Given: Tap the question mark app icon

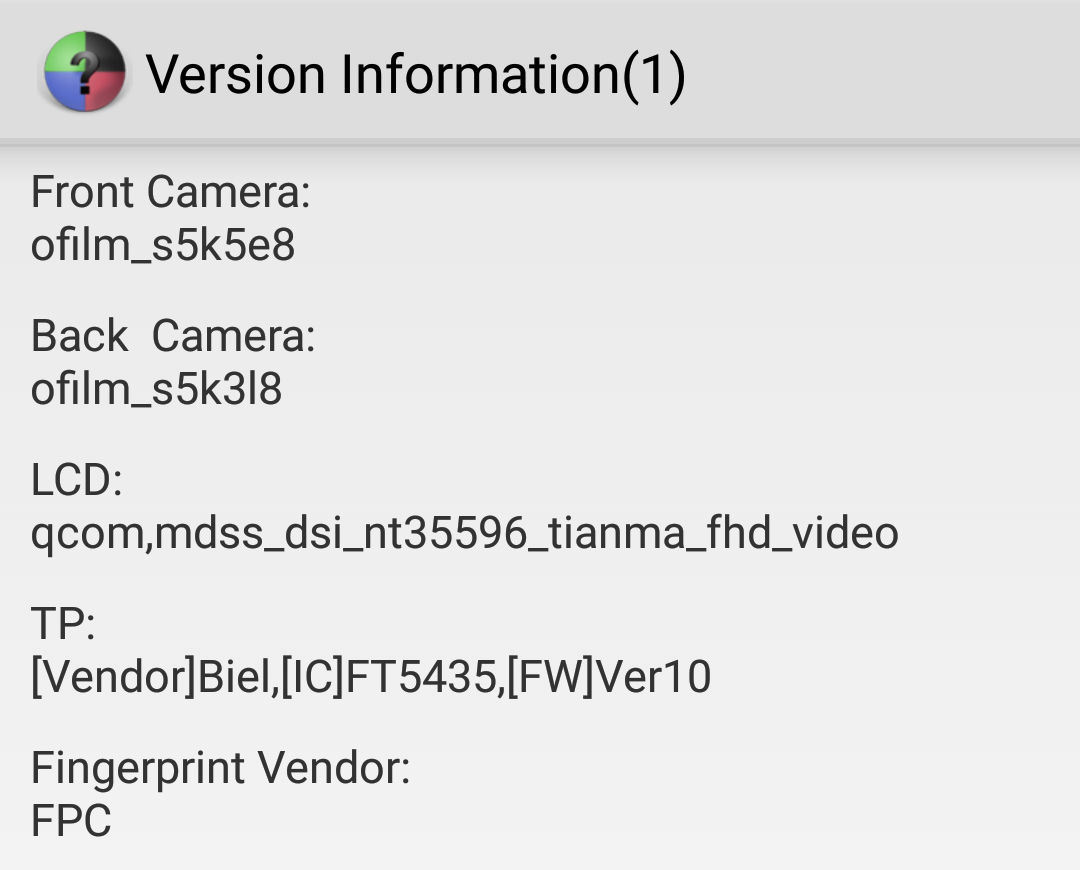Looking at the screenshot, I should coord(84,72).
